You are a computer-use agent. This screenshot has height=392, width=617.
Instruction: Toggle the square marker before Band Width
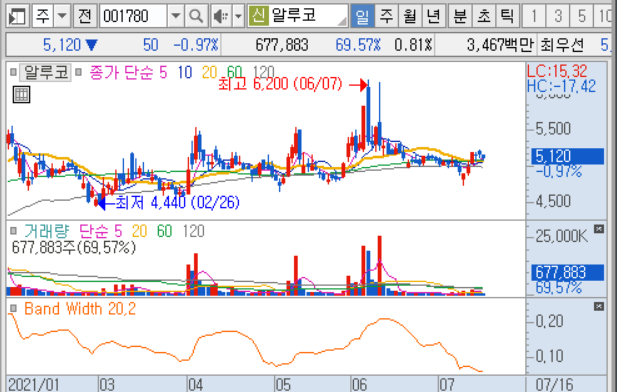coord(13,309)
